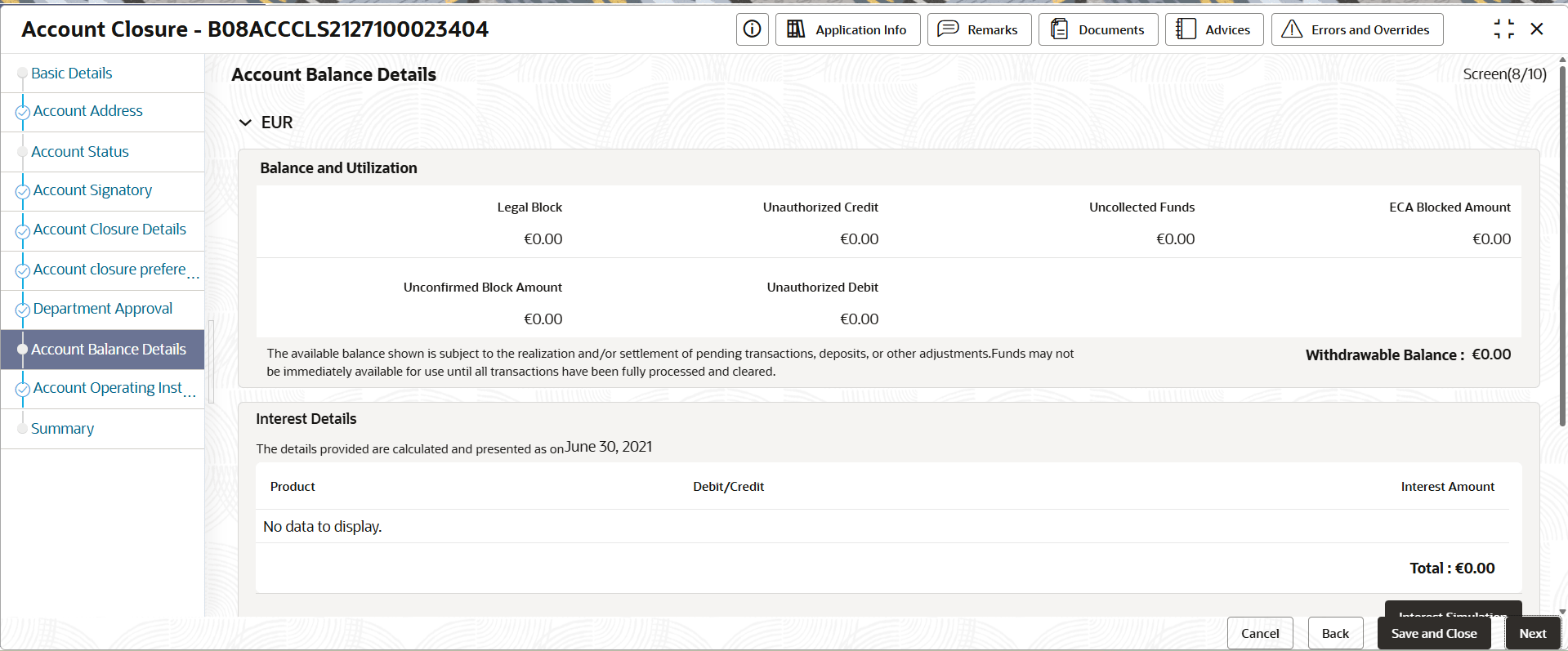Go to Account Address step
This screenshot has width=1568, height=651.
point(88,111)
